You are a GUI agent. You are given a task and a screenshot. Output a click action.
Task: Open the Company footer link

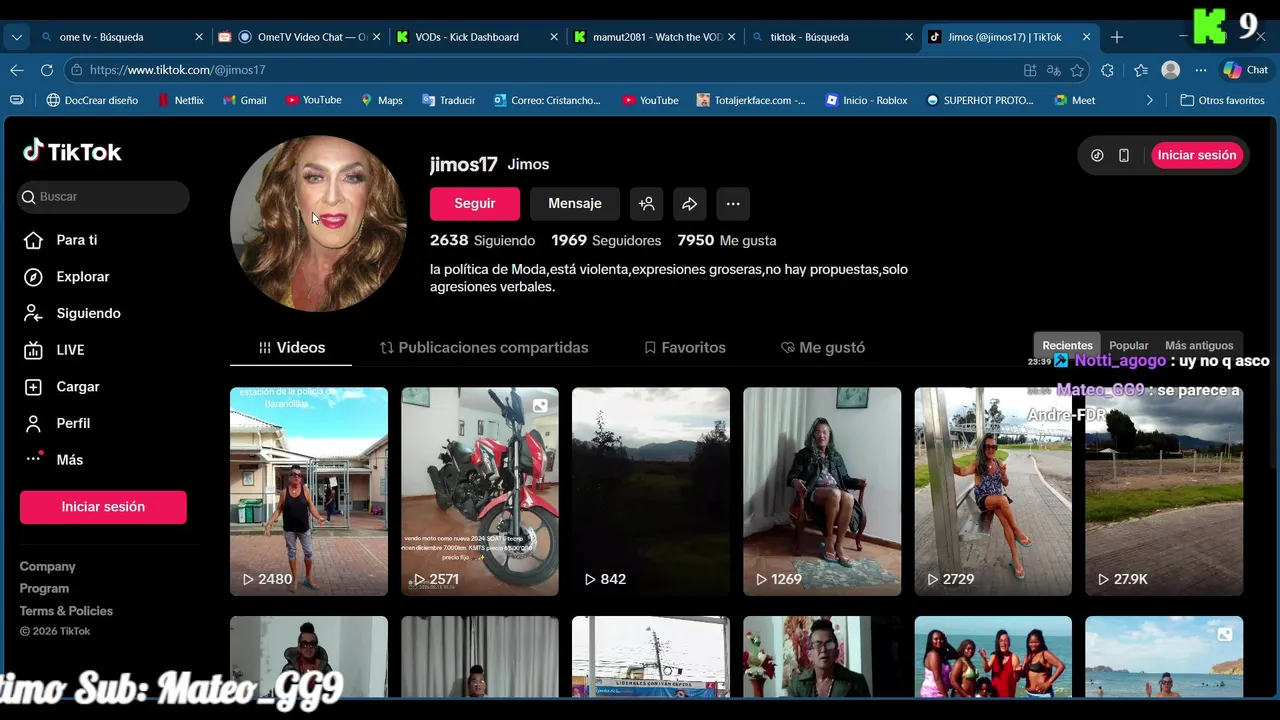coord(47,566)
